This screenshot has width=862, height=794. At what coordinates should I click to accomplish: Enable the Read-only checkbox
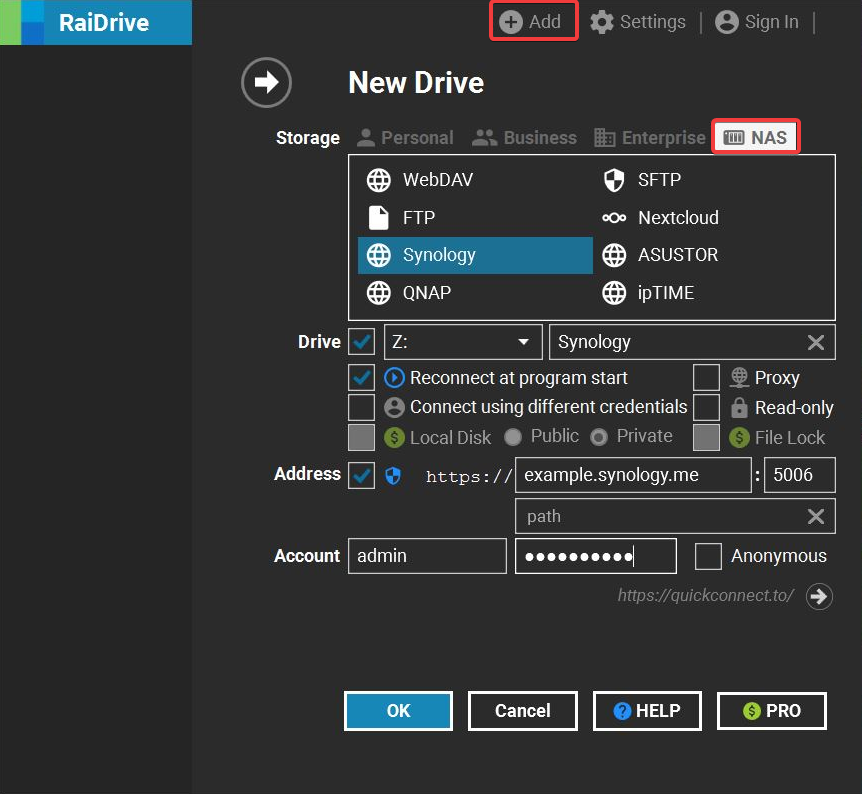pos(707,407)
